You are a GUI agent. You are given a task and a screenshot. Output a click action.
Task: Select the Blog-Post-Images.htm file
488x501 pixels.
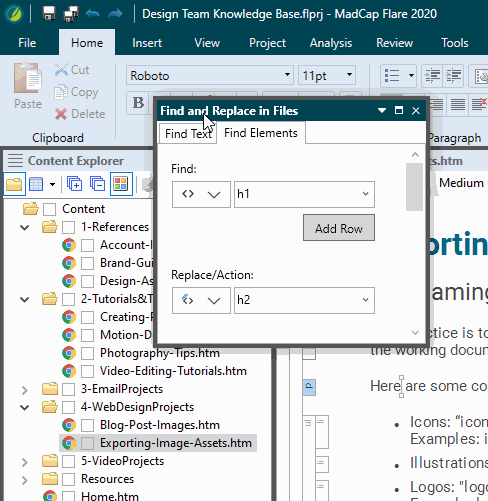click(160, 425)
